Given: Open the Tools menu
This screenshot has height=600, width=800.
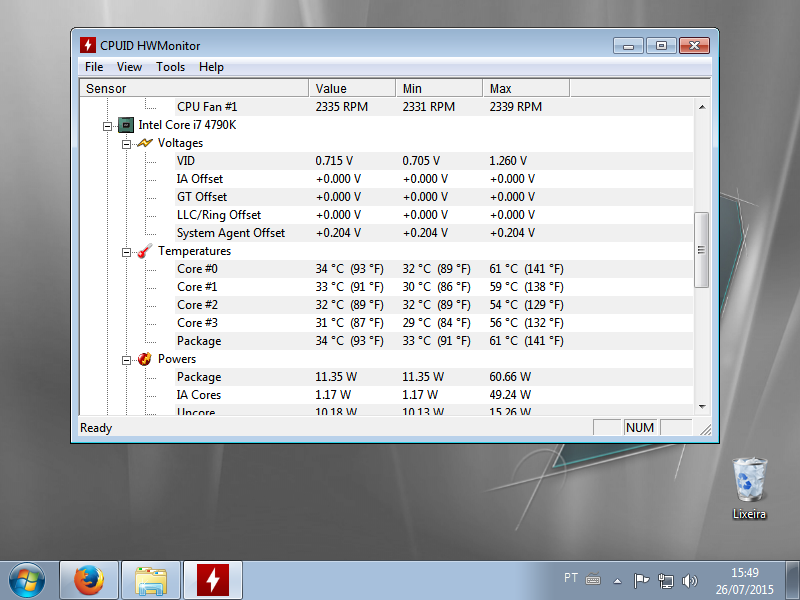Looking at the screenshot, I should (x=170, y=67).
